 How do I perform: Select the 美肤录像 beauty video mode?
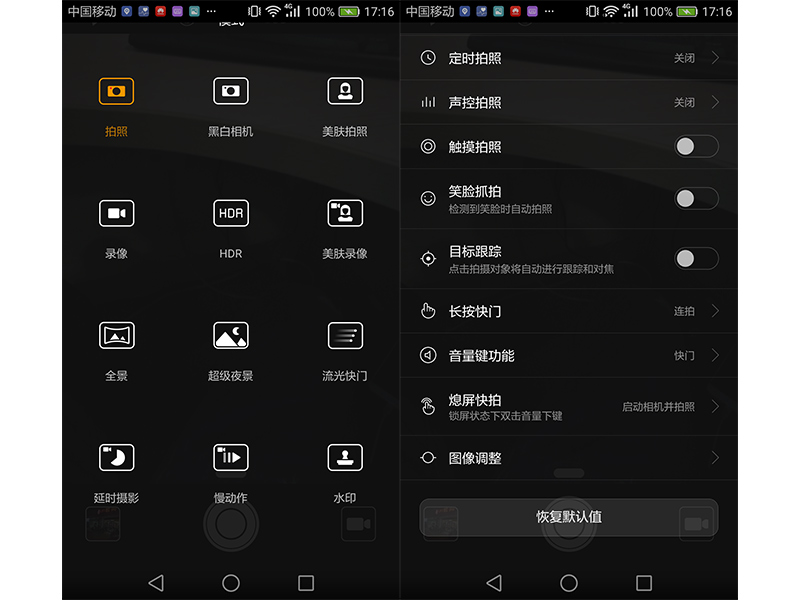coord(345,213)
